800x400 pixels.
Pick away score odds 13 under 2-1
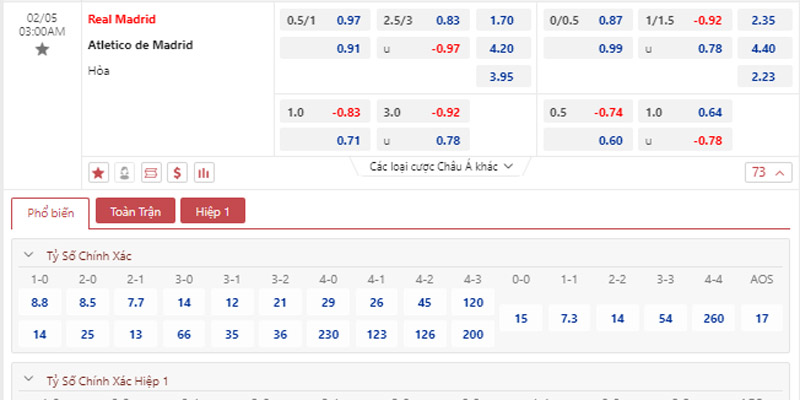(136, 334)
